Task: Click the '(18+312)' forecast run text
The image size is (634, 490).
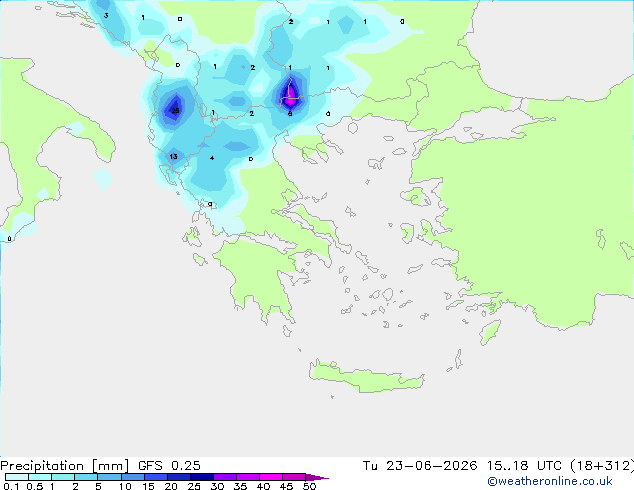Action: pyautogui.click(x=602, y=466)
